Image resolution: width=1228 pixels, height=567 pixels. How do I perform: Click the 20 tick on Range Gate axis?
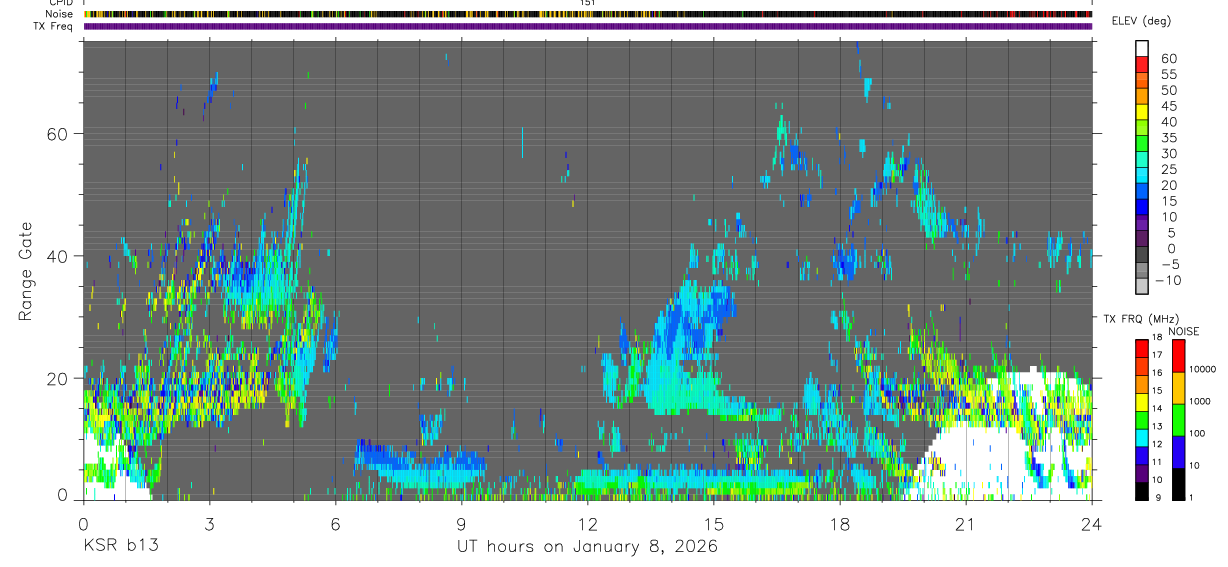(59, 379)
